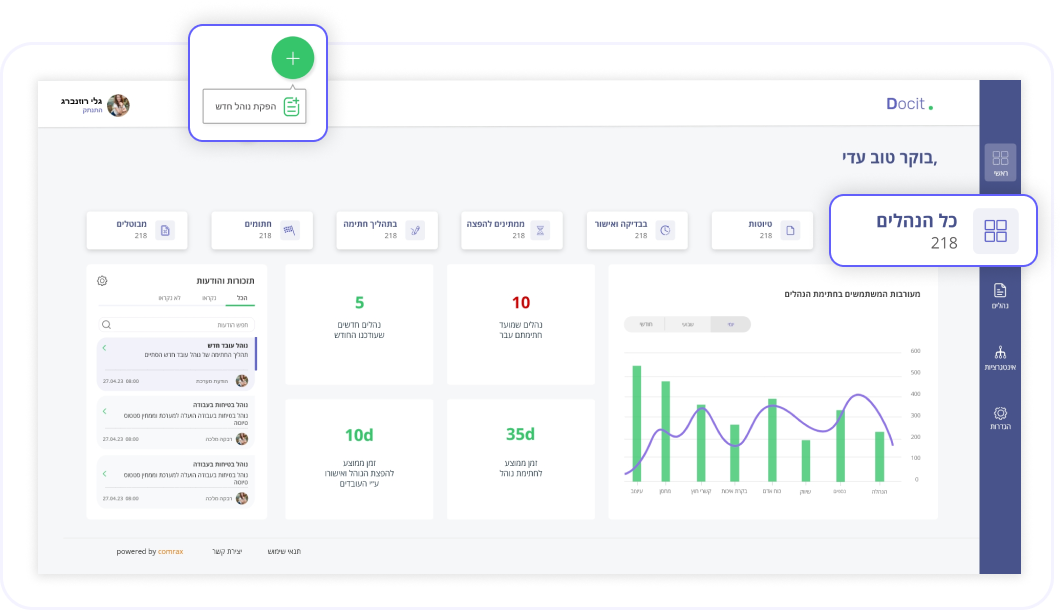Select the middle chart period toggle
This screenshot has width=1062, height=610.
click(687, 324)
